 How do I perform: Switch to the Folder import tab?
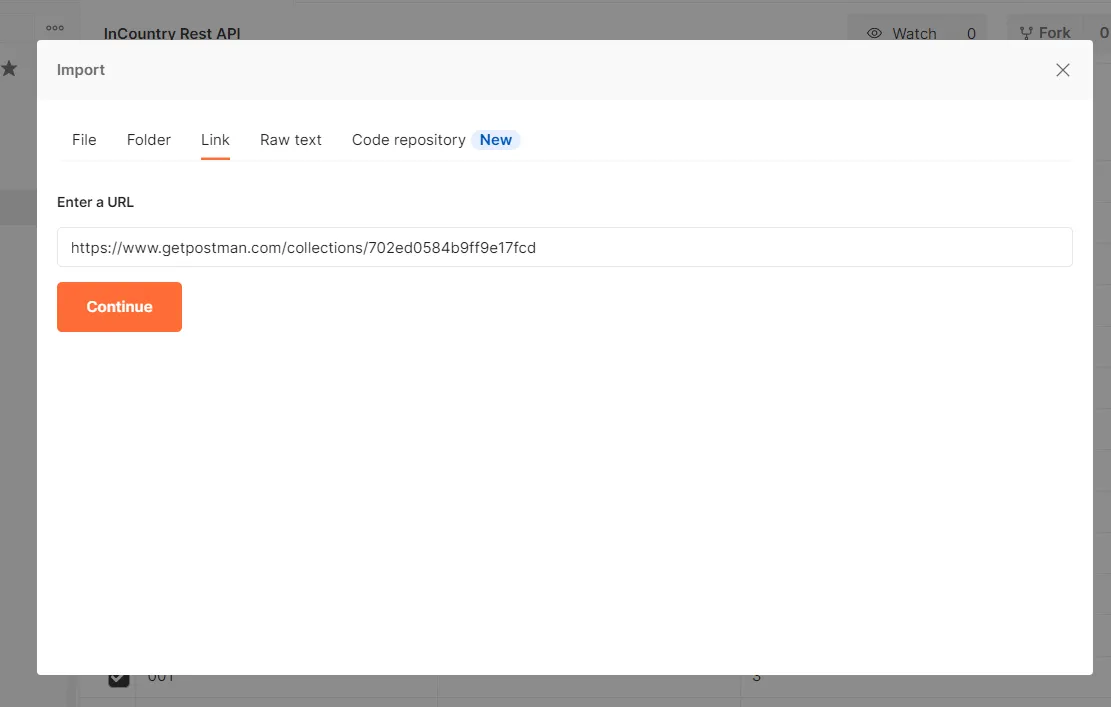pos(148,140)
